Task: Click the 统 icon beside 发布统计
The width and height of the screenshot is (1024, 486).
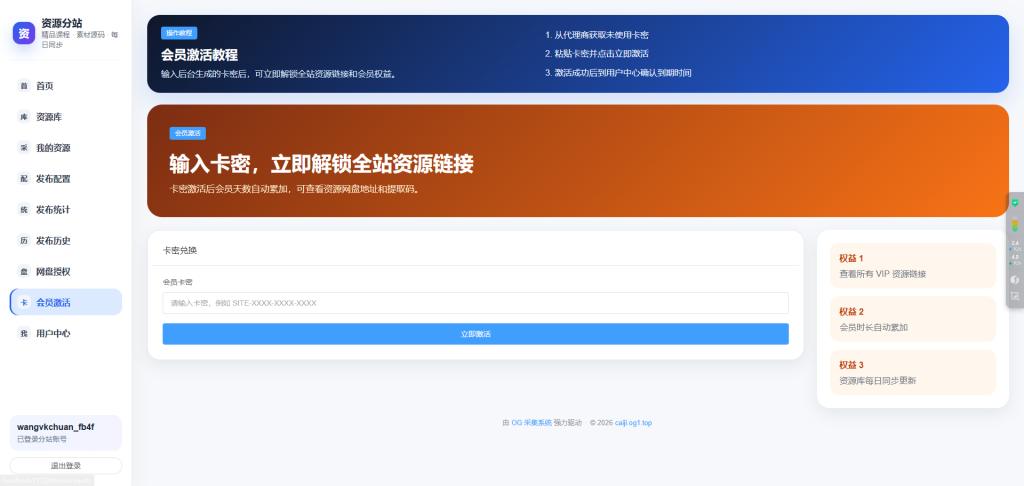Action: click(x=24, y=210)
